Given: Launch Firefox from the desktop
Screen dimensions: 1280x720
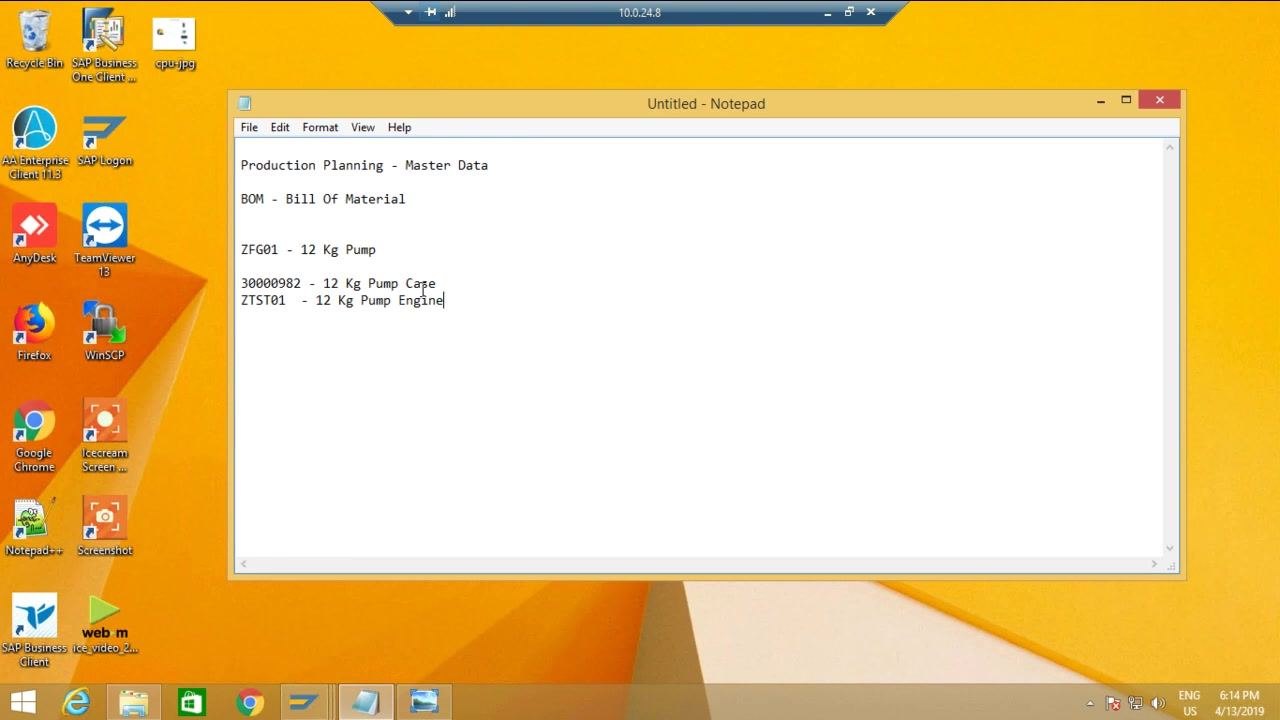Looking at the screenshot, I should 34,331.
